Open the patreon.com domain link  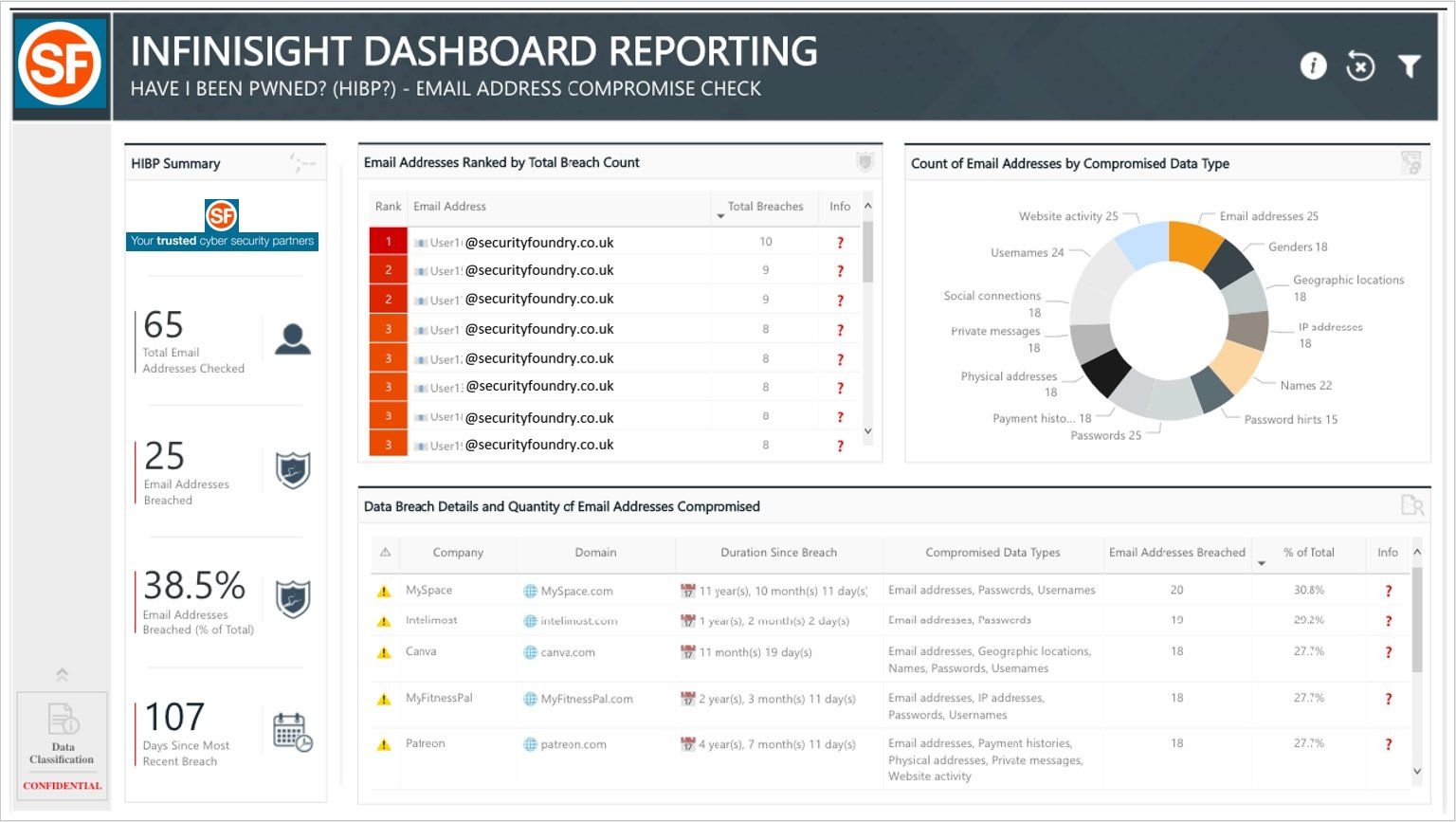pos(573,744)
